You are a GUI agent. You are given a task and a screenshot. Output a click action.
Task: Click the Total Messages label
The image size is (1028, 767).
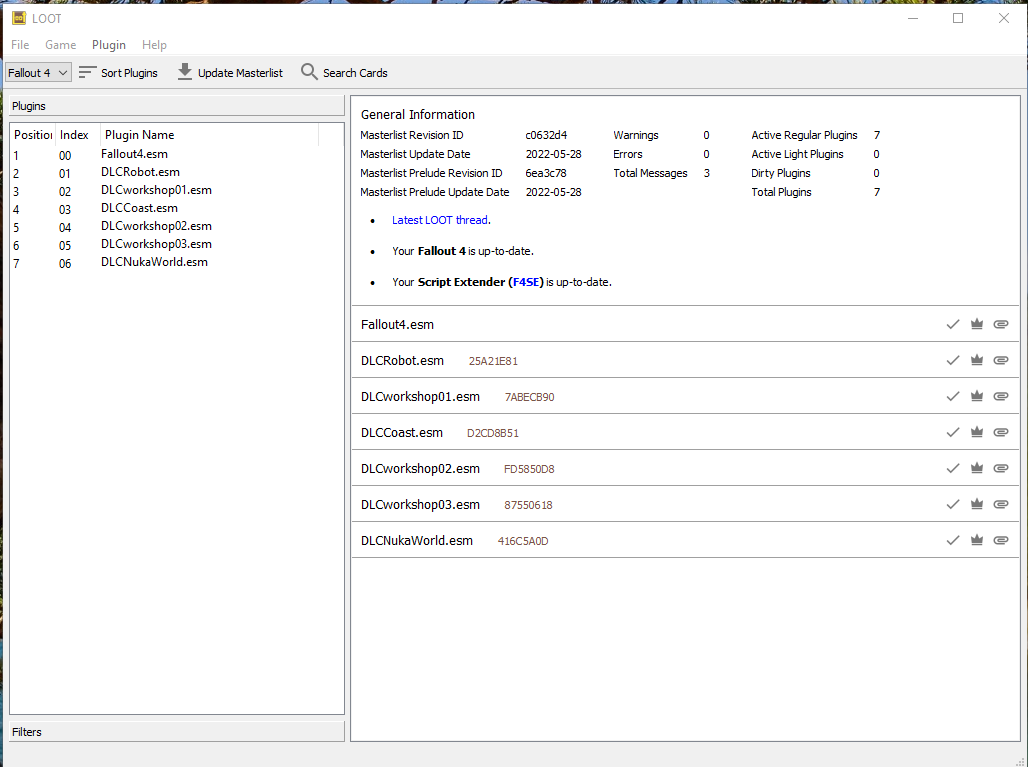tap(650, 173)
